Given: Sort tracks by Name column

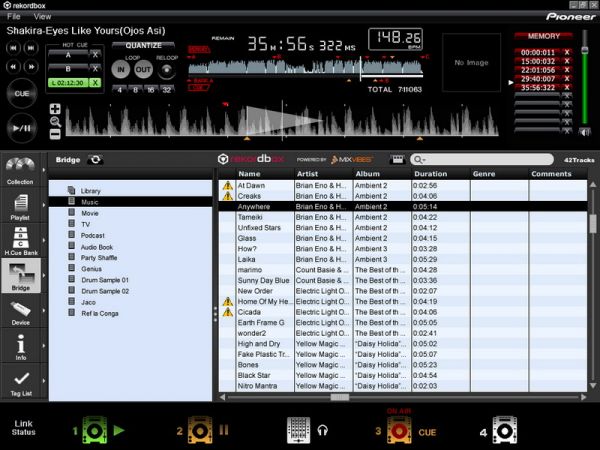Looking at the screenshot, I should [265, 174].
